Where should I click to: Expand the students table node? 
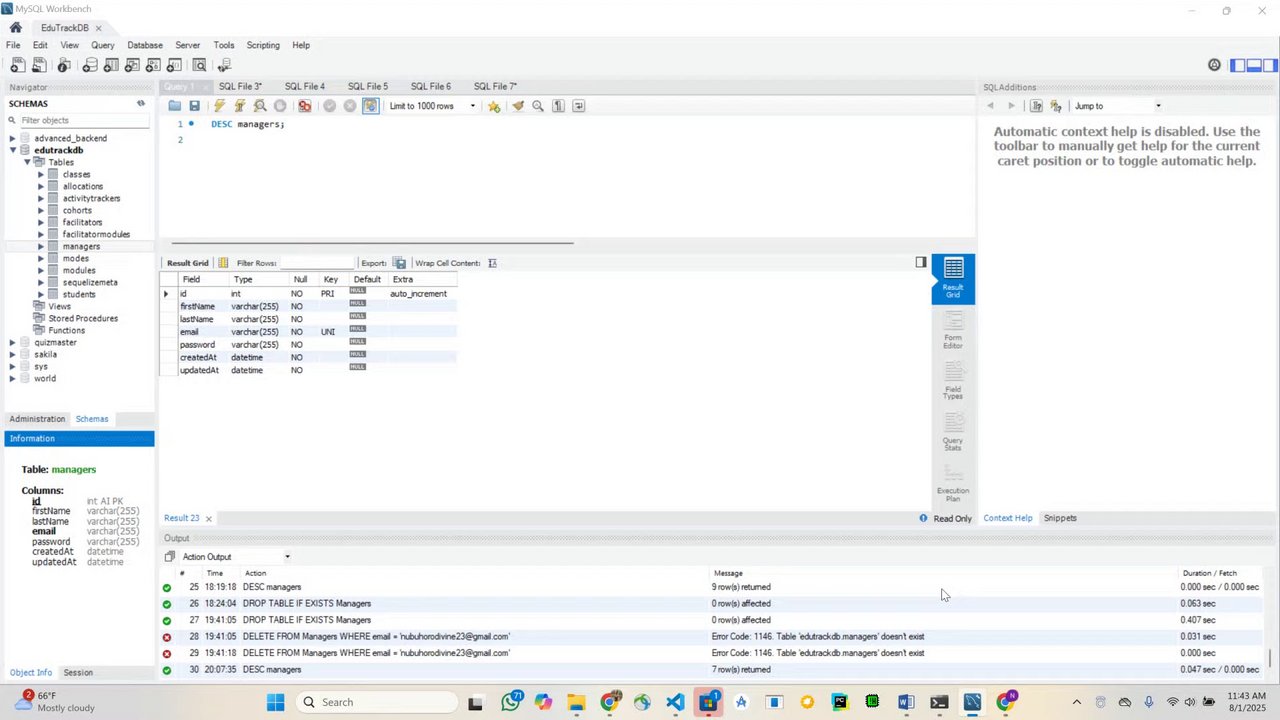41,294
